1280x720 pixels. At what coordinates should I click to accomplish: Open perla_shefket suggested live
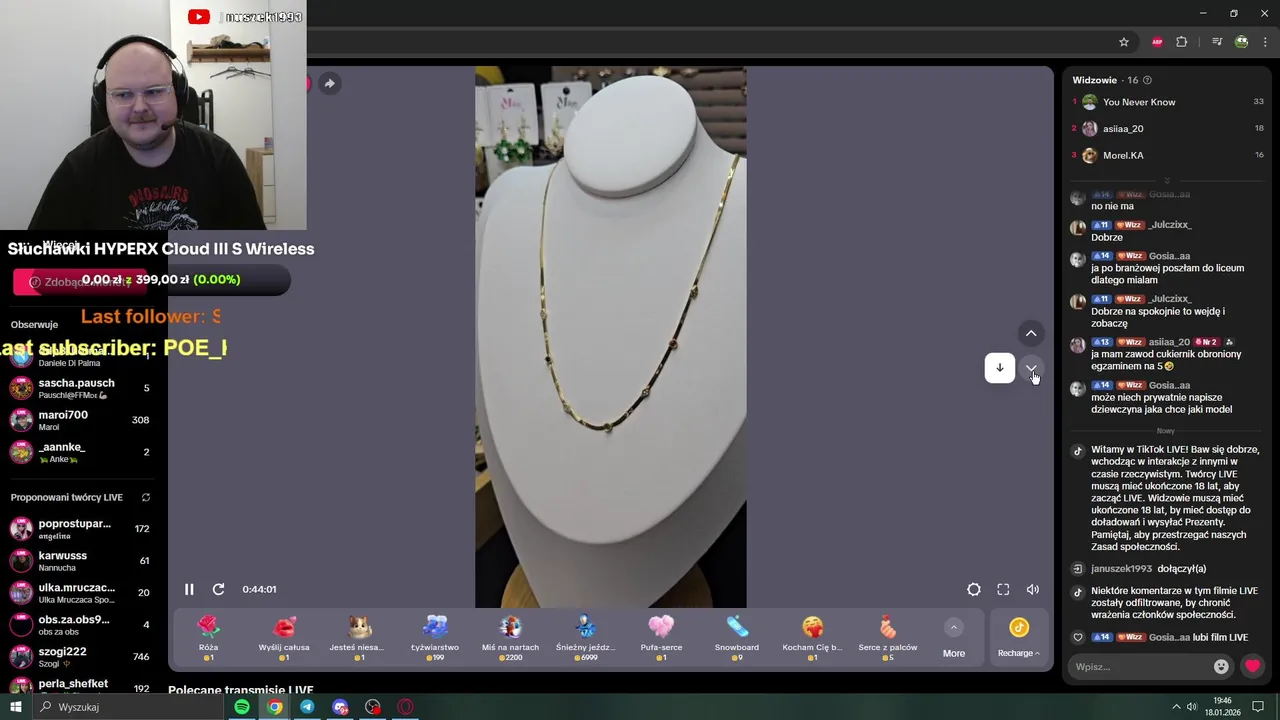point(80,686)
